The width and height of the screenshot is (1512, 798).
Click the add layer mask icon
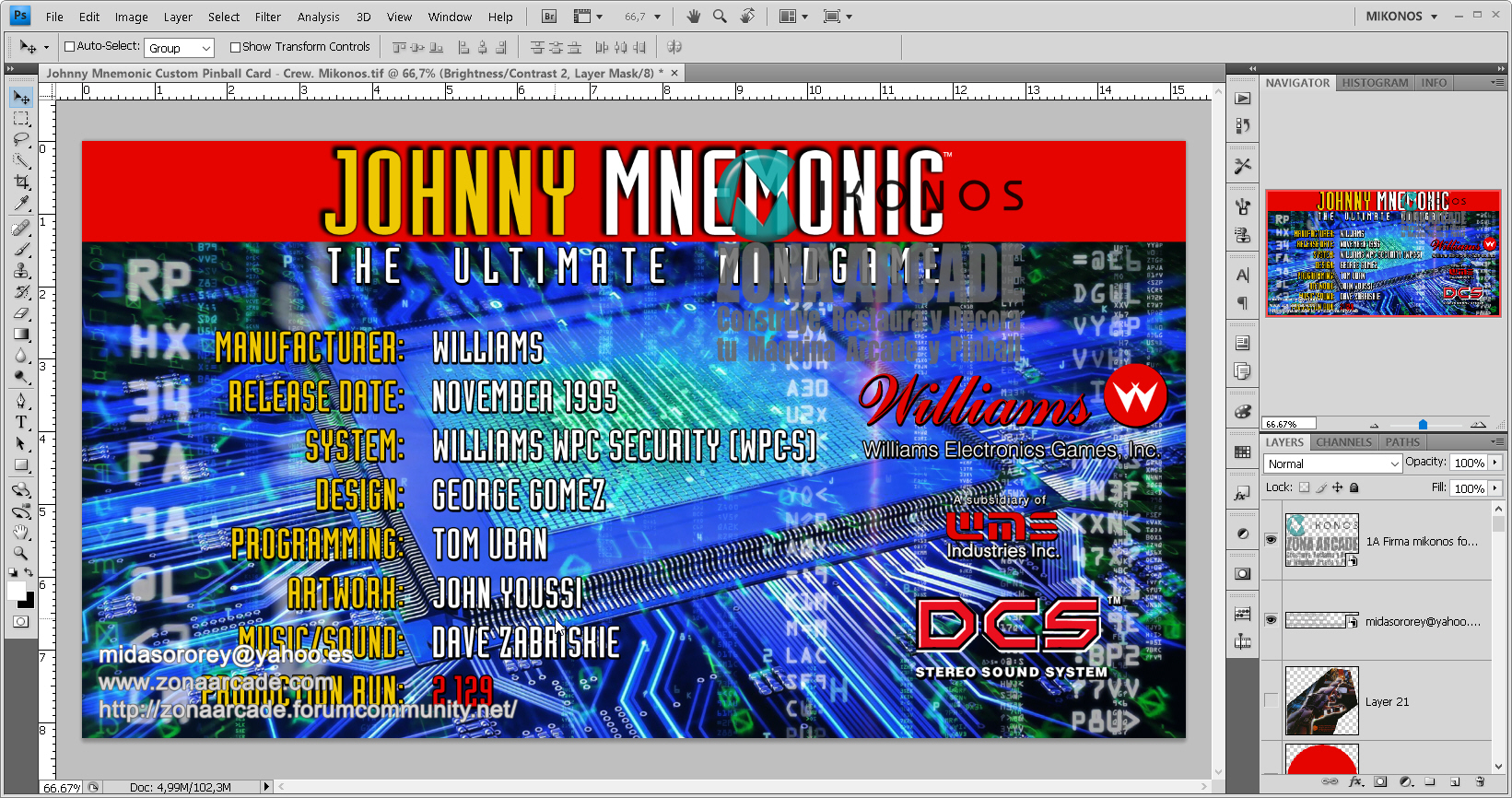1380,781
